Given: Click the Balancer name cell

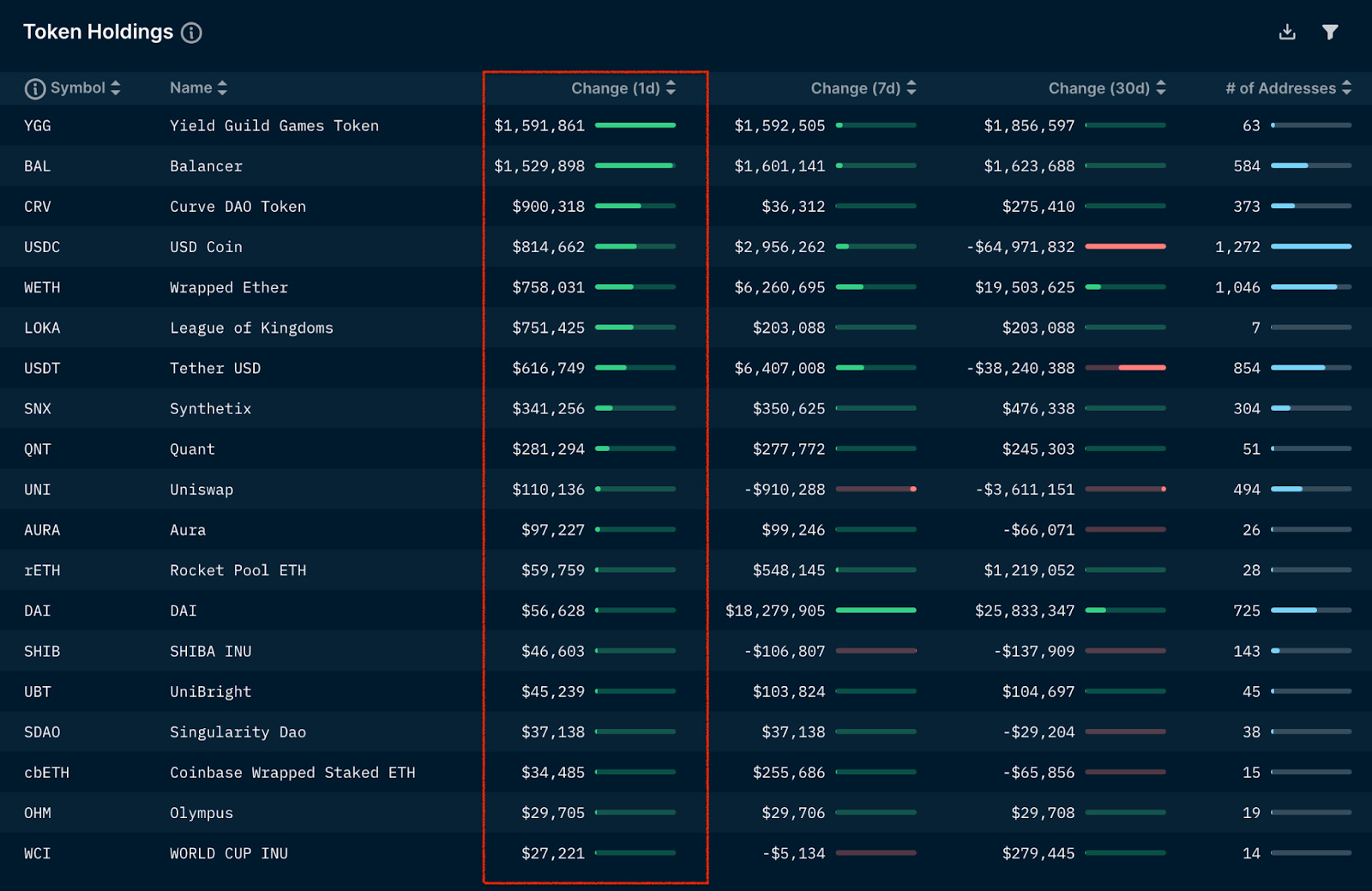Looking at the screenshot, I should [206, 166].
